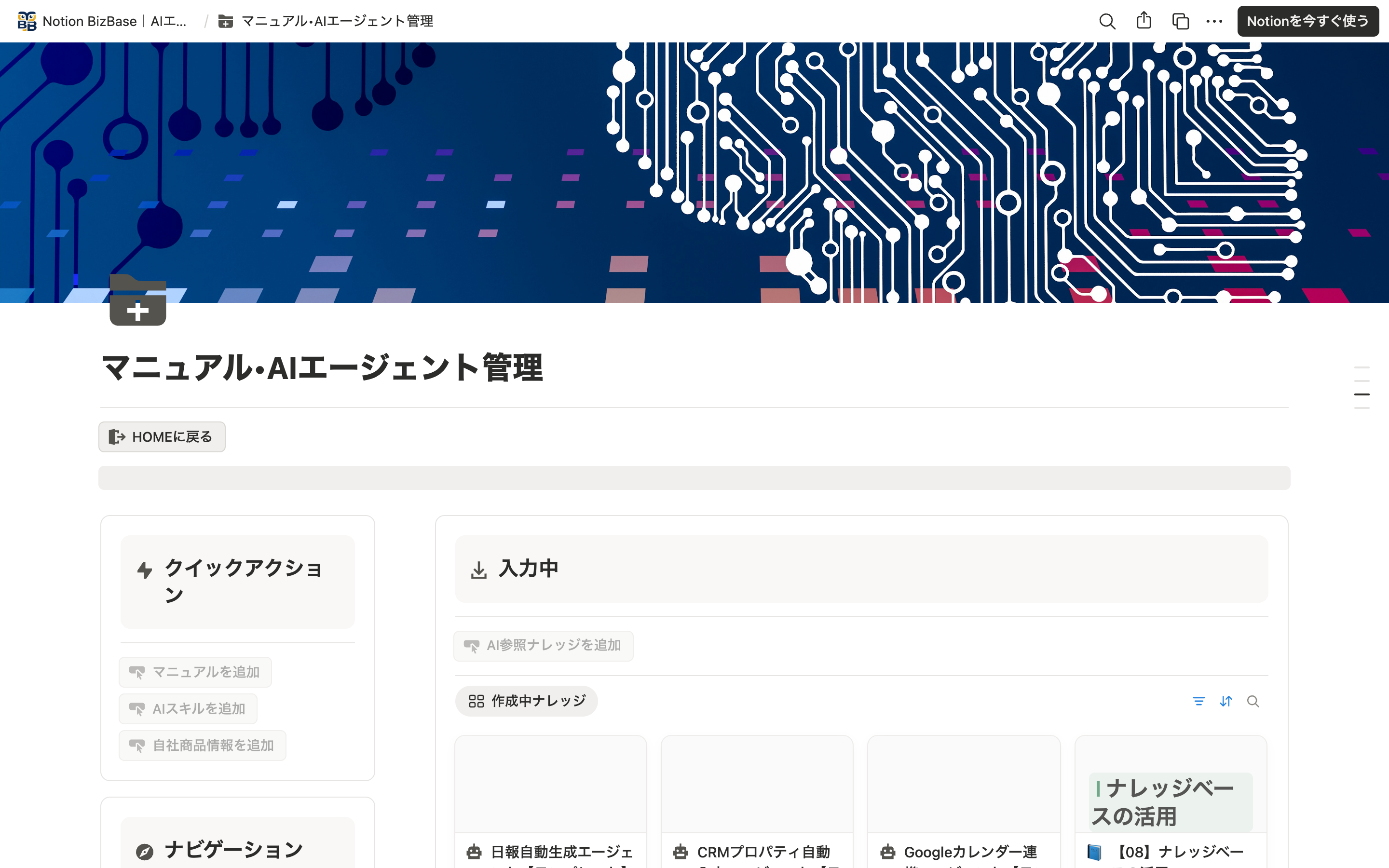
Task: Click the 自社商品情報を追加 button
Action: pos(202,745)
